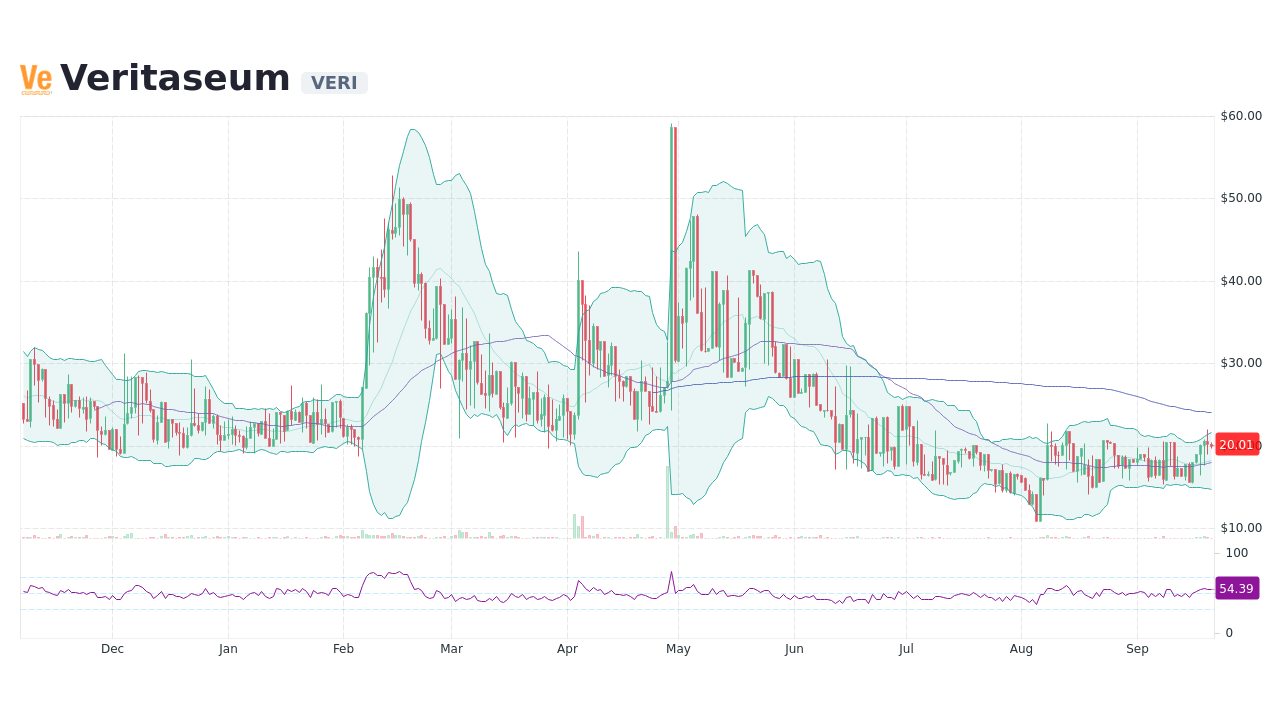Image resolution: width=1280 pixels, height=720 pixels.
Task: Click the Jul label on time axis
Action: click(906, 649)
